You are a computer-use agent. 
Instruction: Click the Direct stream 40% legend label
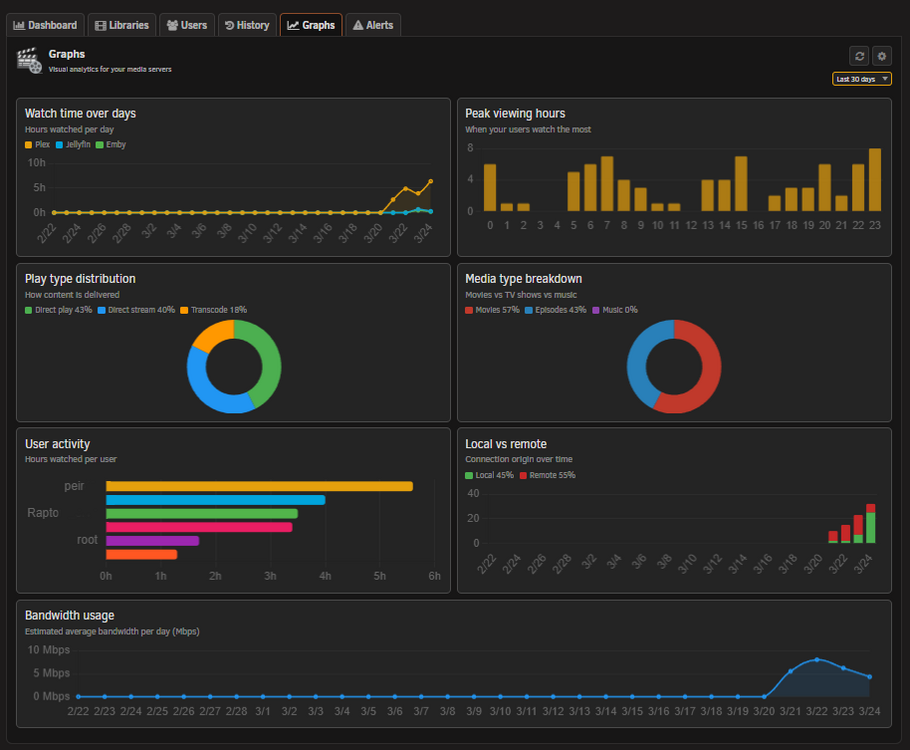point(142,310)
